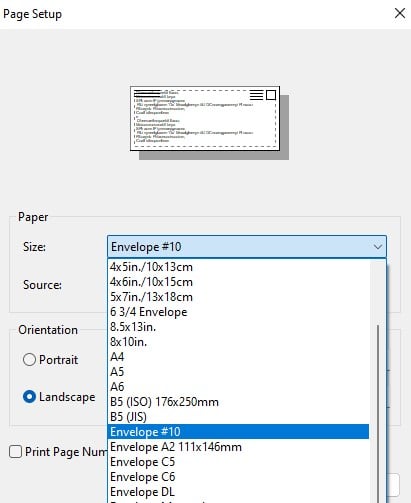Select Landscape orientation radio button

coord(29,397)
